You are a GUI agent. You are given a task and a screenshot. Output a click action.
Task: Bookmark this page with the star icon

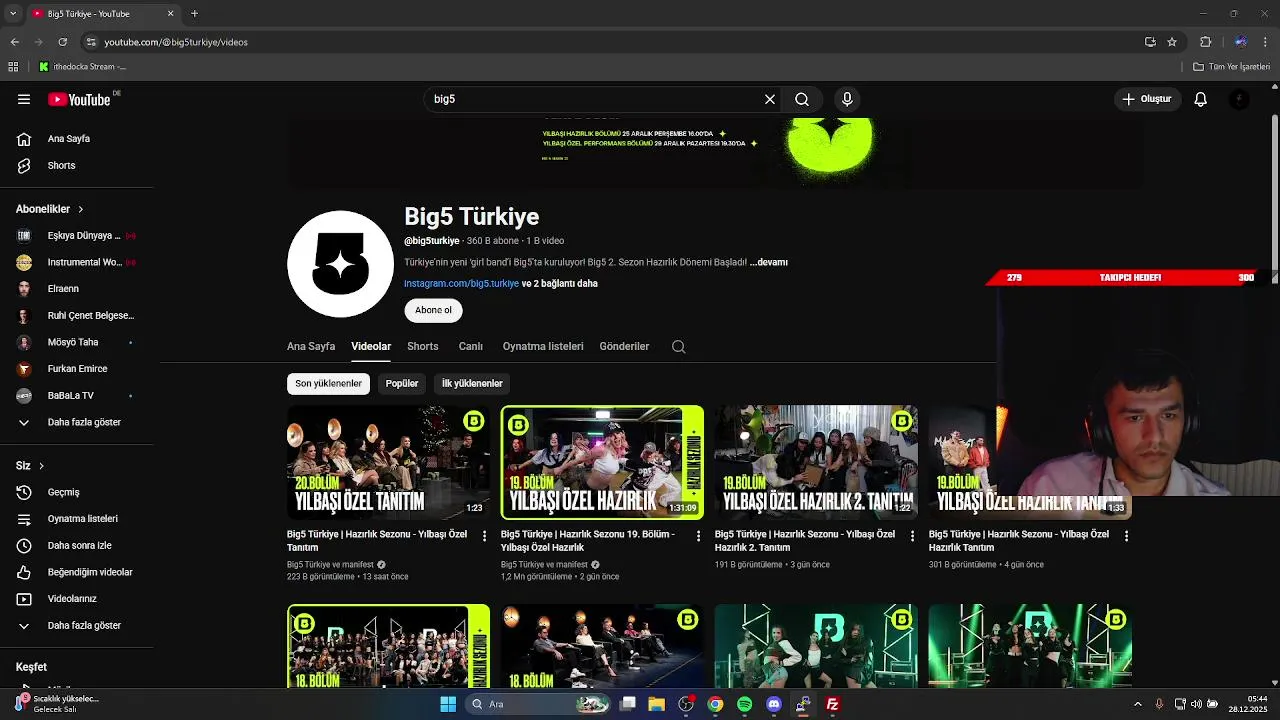click(1172, 42)
